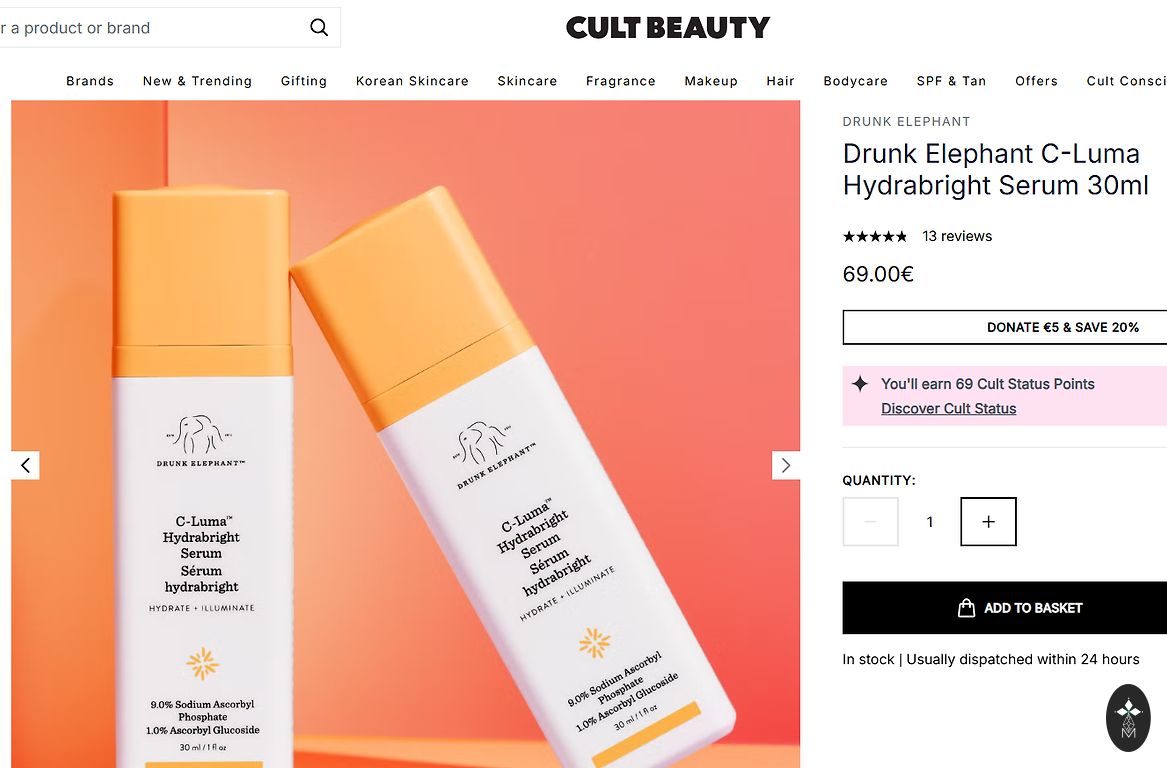Click the search magnifier icon

[319, 28]
